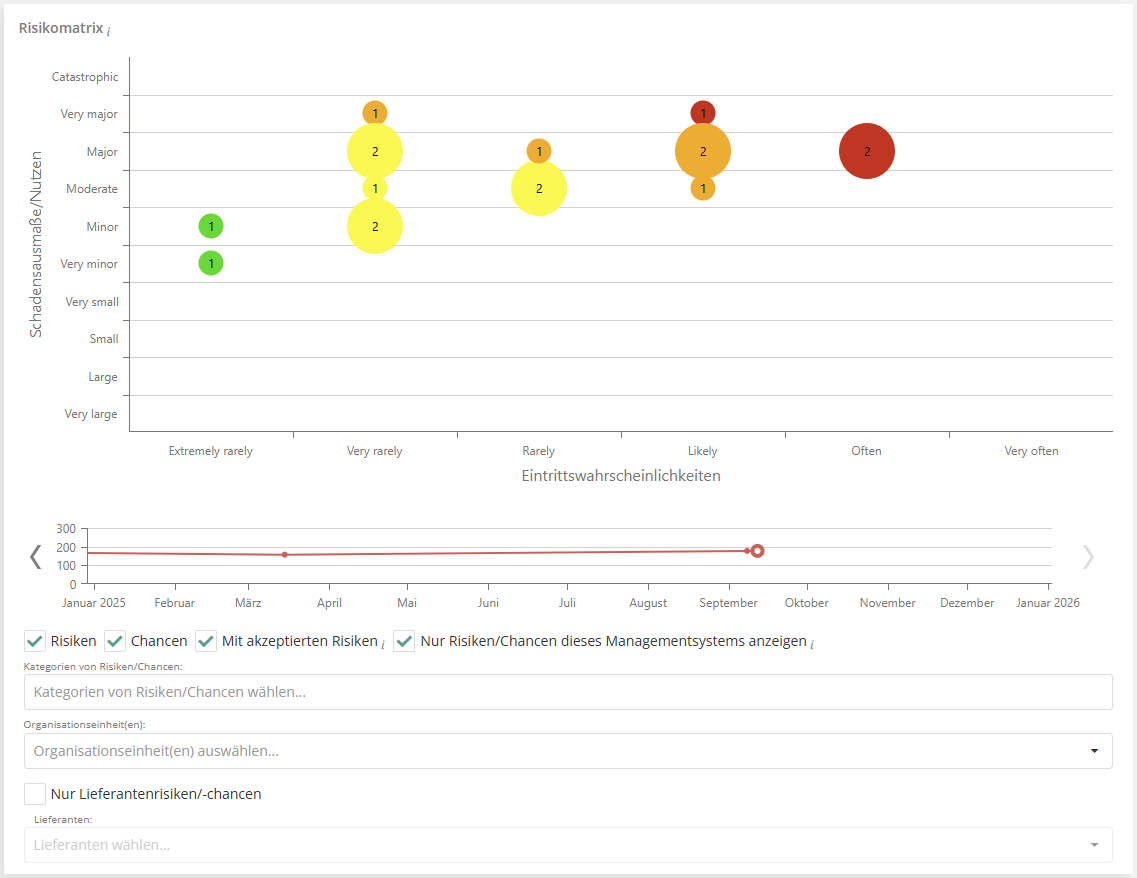Select orange bubble at Likely and Major
This screenshot has width=1137, height=878.
pos(703,151)
